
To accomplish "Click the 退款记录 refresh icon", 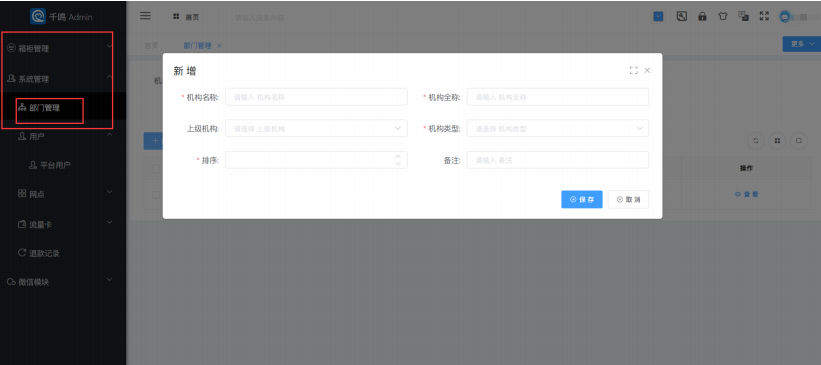I will (22, 253).
